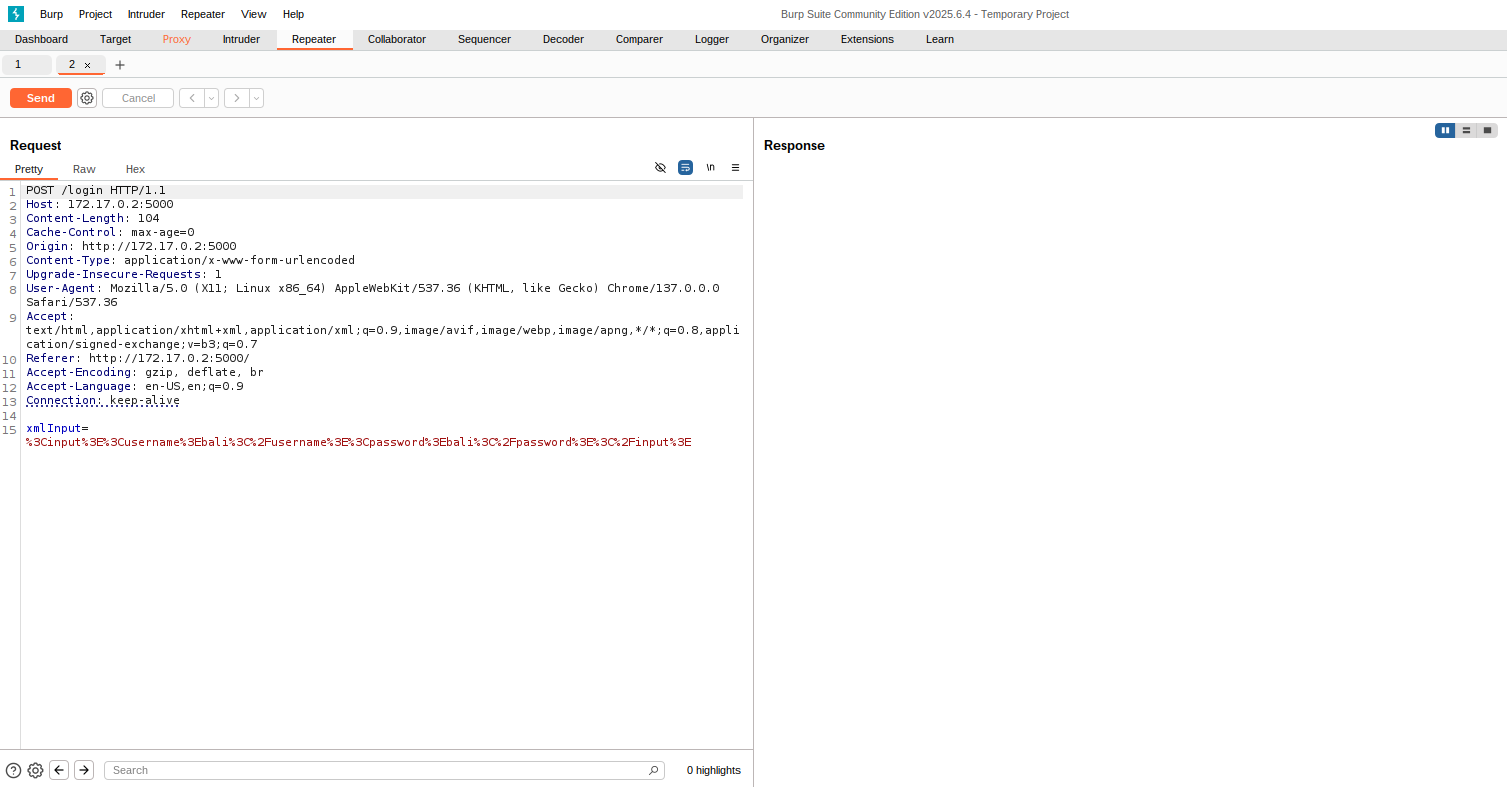Switch to the Extensions tab
Image resolution: width=1507 pixels, height=787 pixels.
(x=867, y=39)
